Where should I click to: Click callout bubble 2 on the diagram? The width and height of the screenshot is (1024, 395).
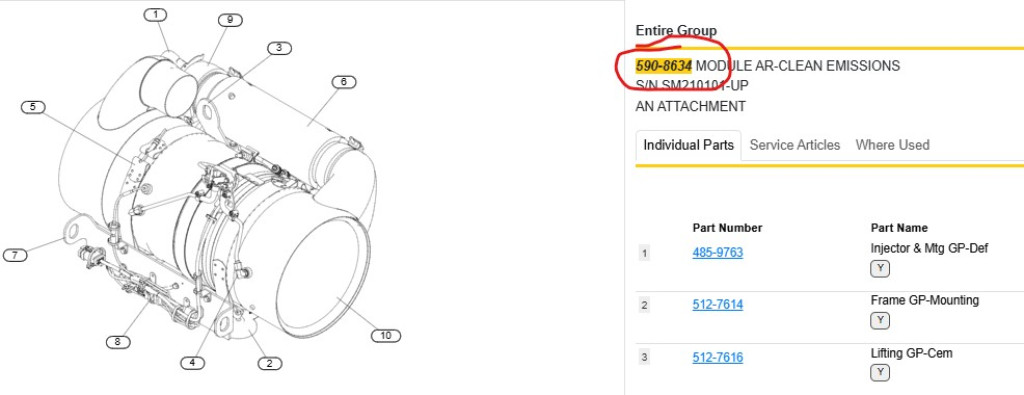270,364
